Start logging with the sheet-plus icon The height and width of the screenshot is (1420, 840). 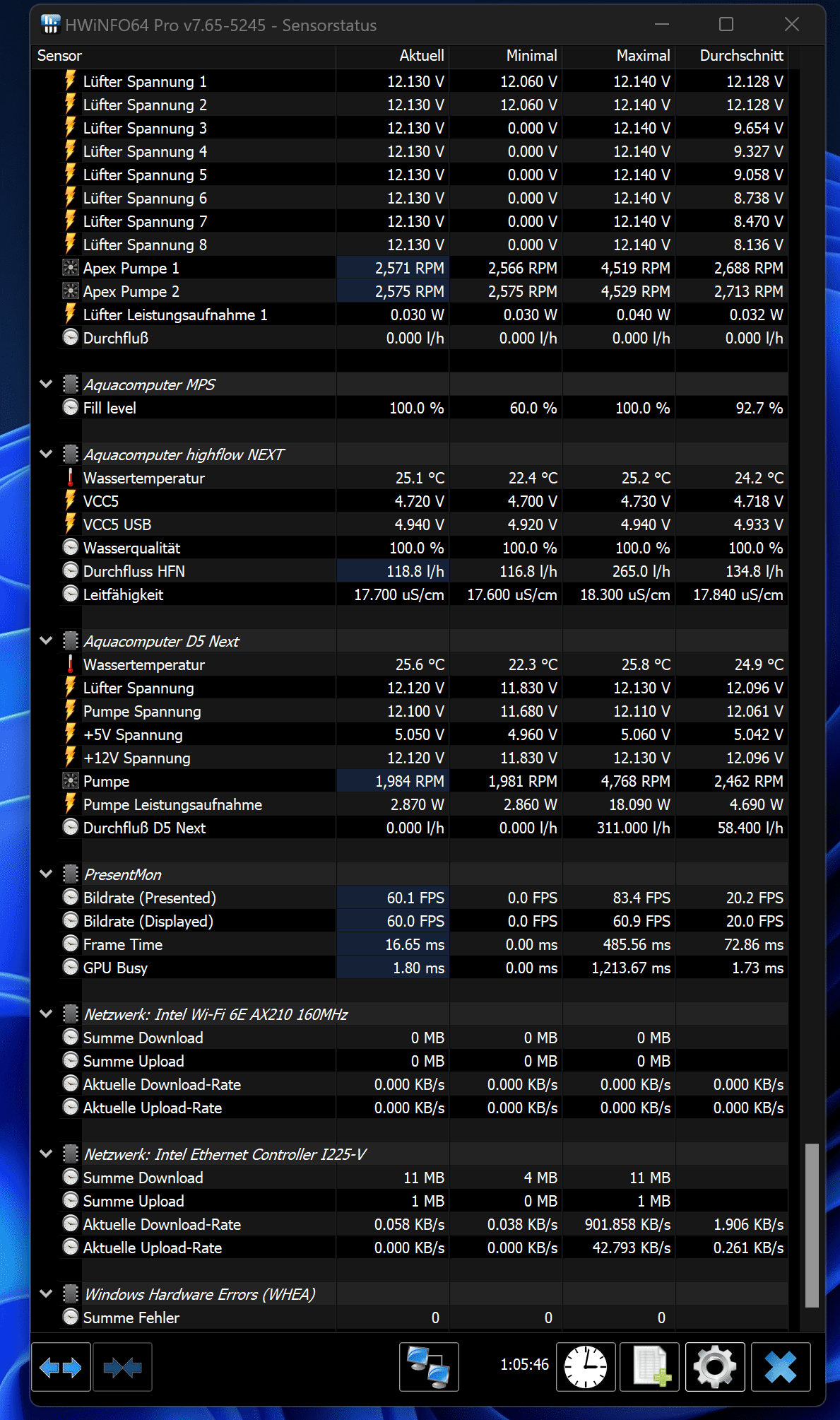649,1367
